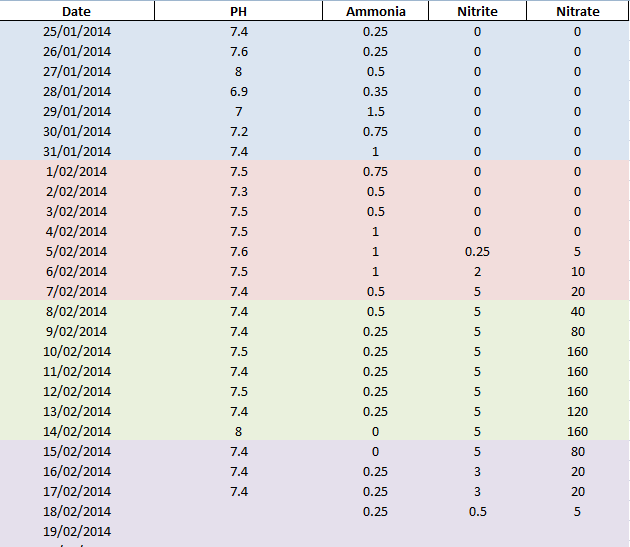Viewport: 630px width, 547px height.
Task: Click the date cell 8/02/2014
Action: coord(77,311)
